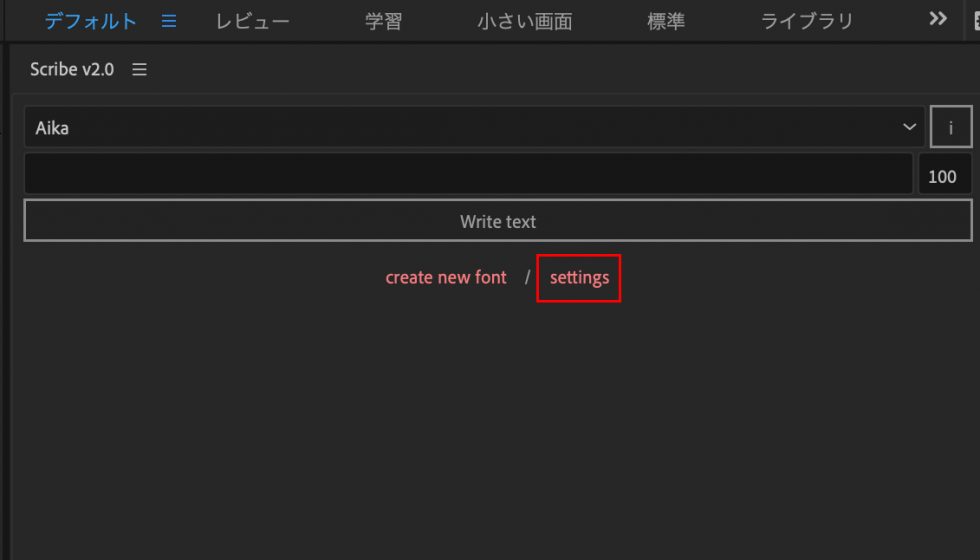Select the Scribe v2.0 panel title
The height and width of the screenshot is (560, 980).
72,69
